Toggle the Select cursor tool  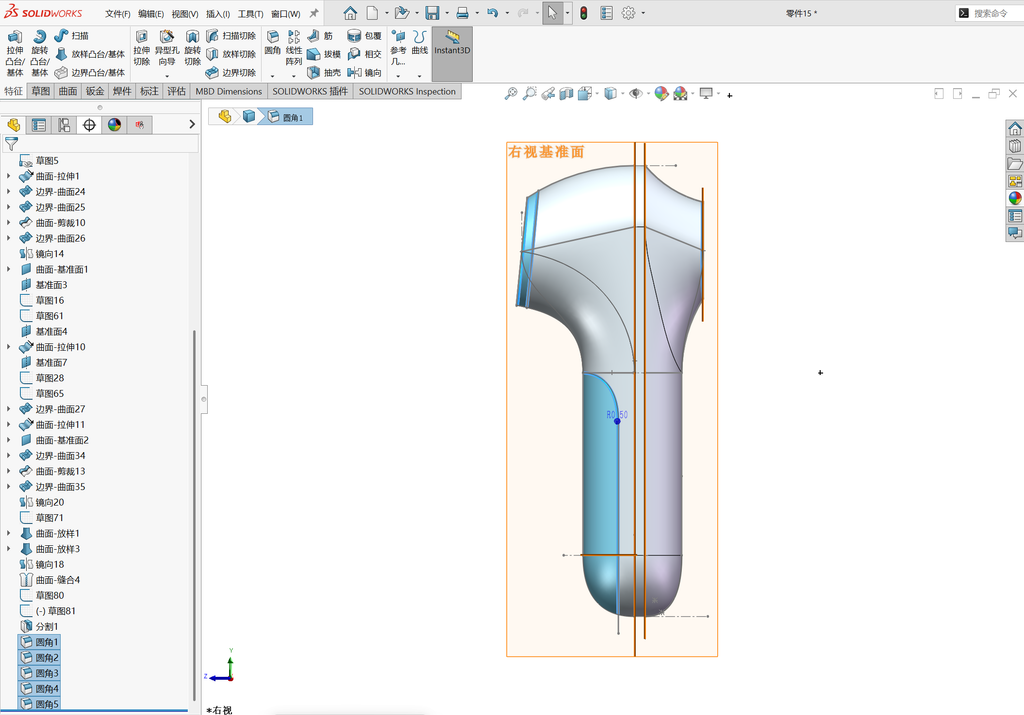coord(552,13)
